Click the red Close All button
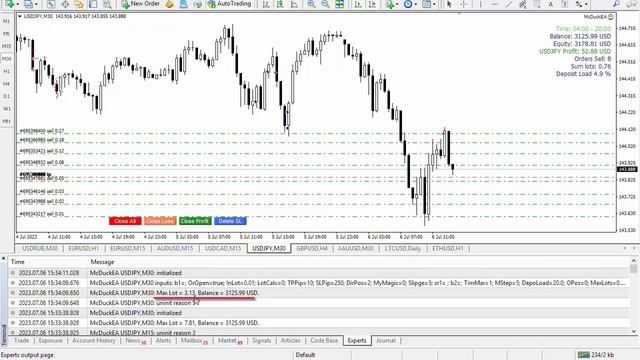640x360 pixels. [x=125, y=221]
